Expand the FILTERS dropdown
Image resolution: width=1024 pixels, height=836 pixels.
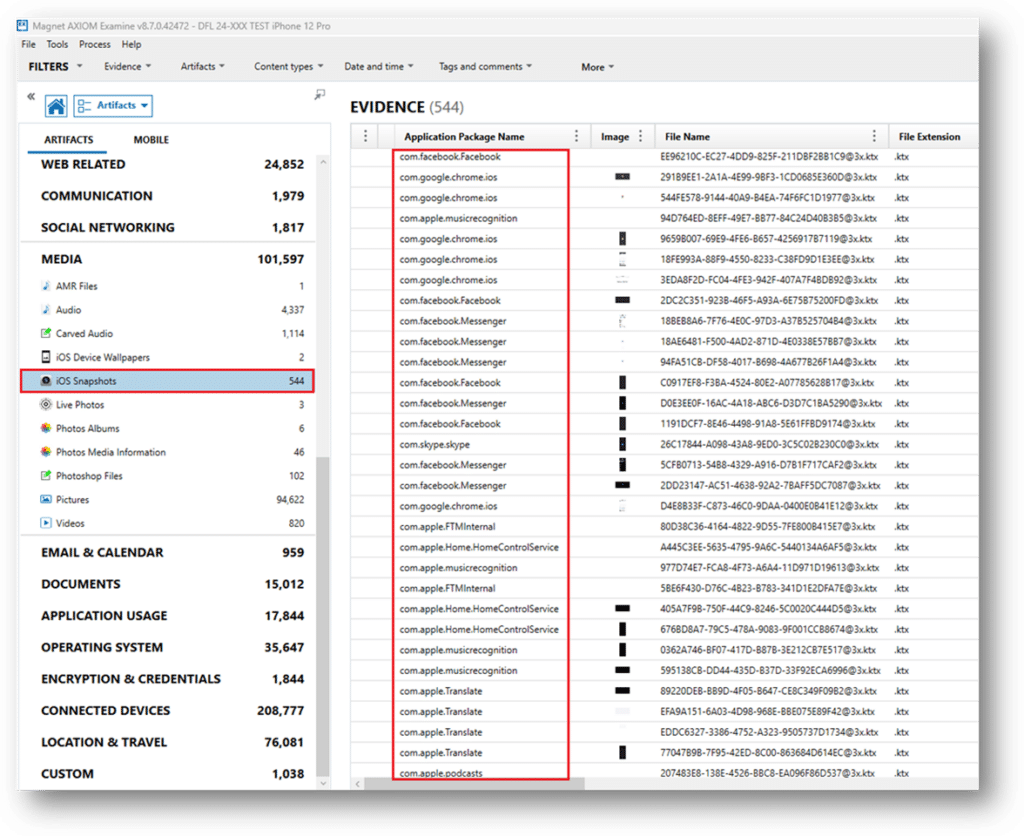tap(56, 67)
